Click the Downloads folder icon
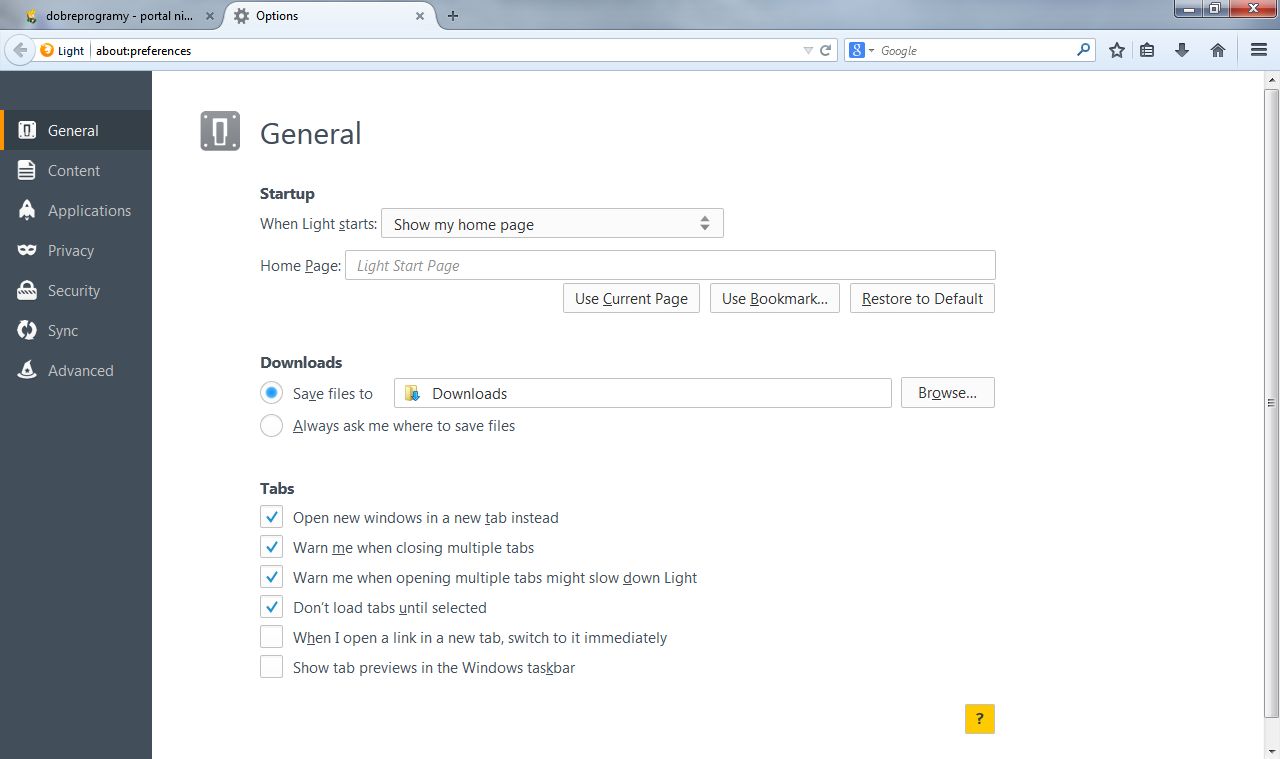This screenshot has width=1280, height=759. click(412, 393)
